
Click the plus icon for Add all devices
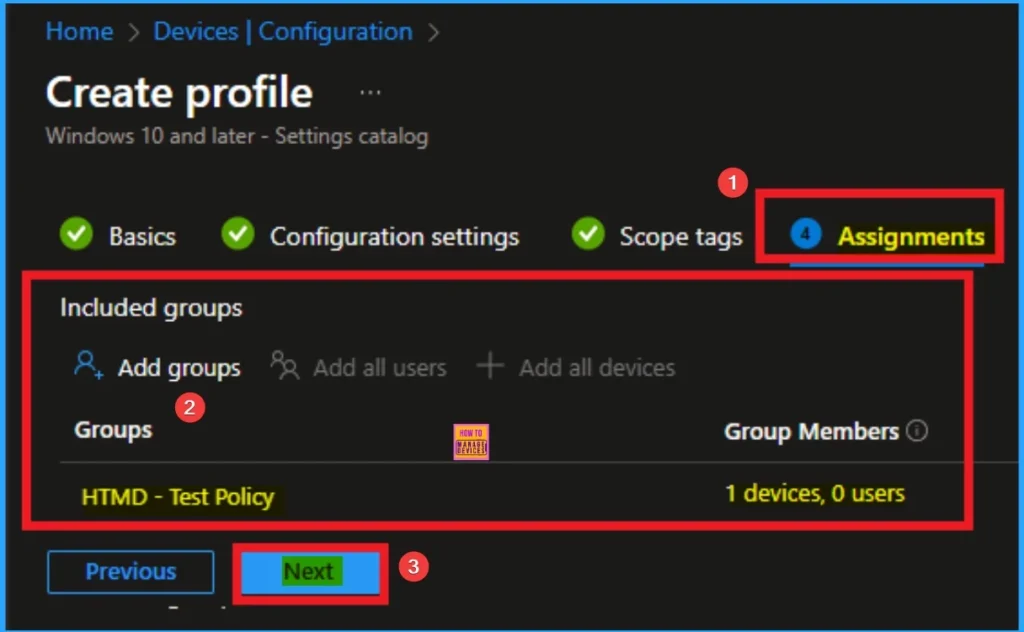(x=490, y=366)
